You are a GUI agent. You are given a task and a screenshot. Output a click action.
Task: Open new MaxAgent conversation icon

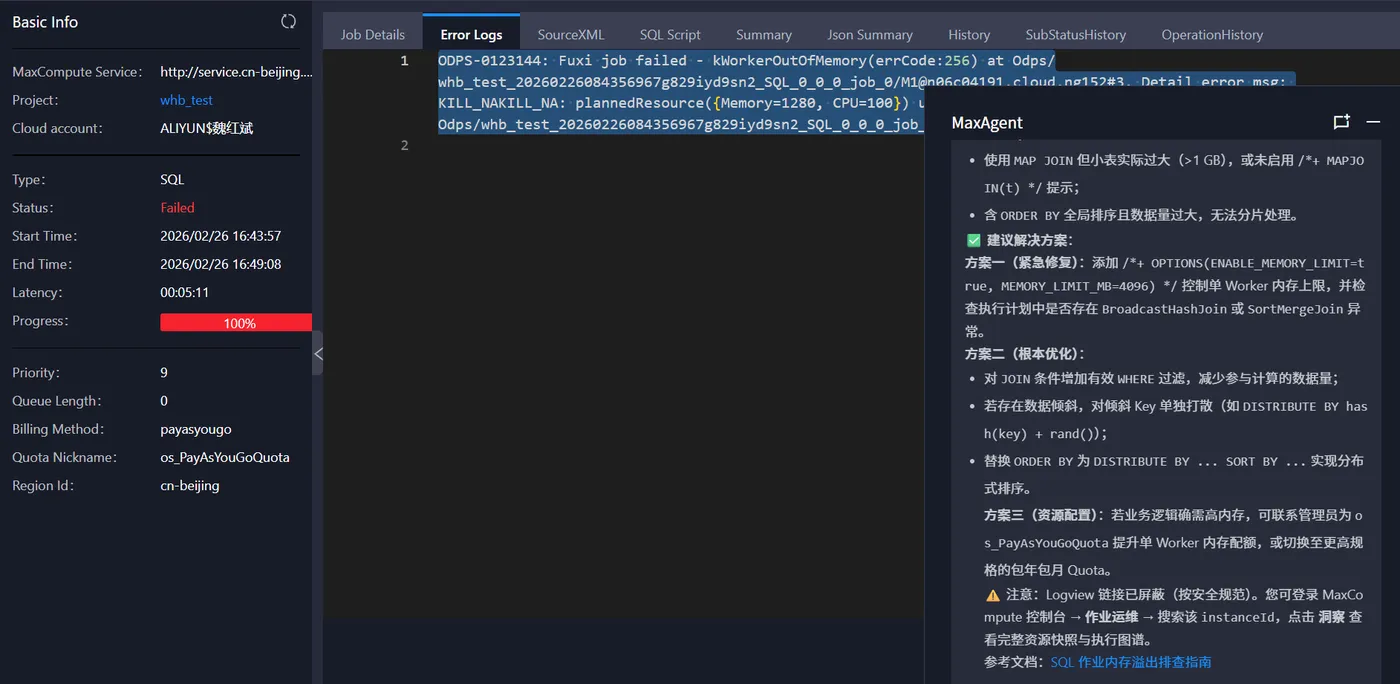click(x=1341, y=122)
